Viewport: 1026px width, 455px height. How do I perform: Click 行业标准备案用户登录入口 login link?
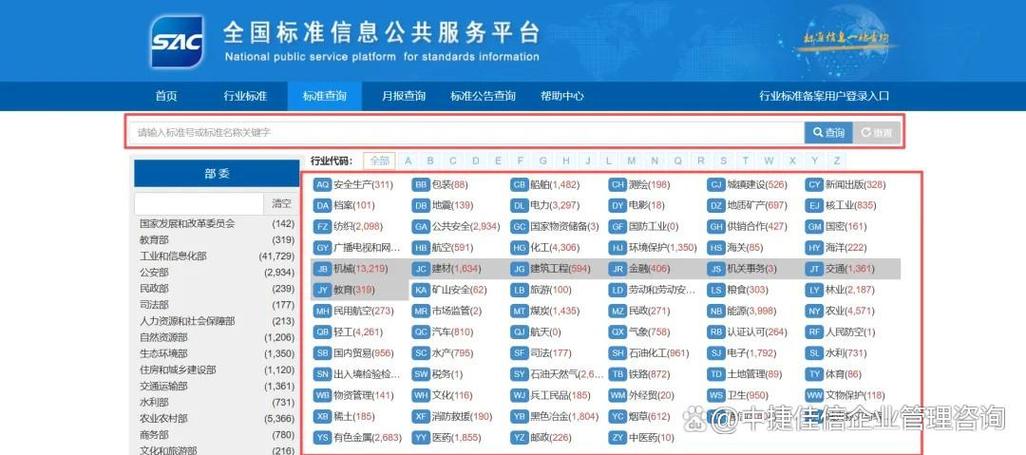pos(824,96)
